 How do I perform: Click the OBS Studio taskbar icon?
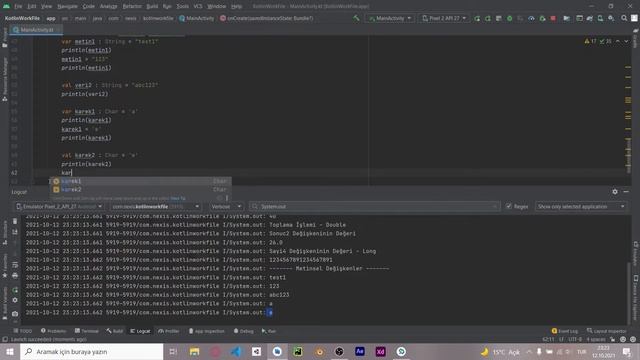(339, 351)
